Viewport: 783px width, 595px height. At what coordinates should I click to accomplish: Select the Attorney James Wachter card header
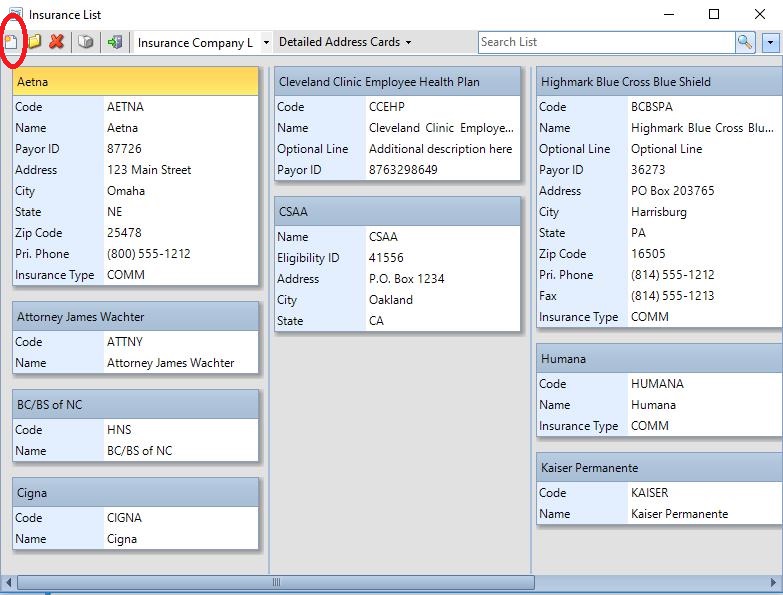[x=135, y=317]
